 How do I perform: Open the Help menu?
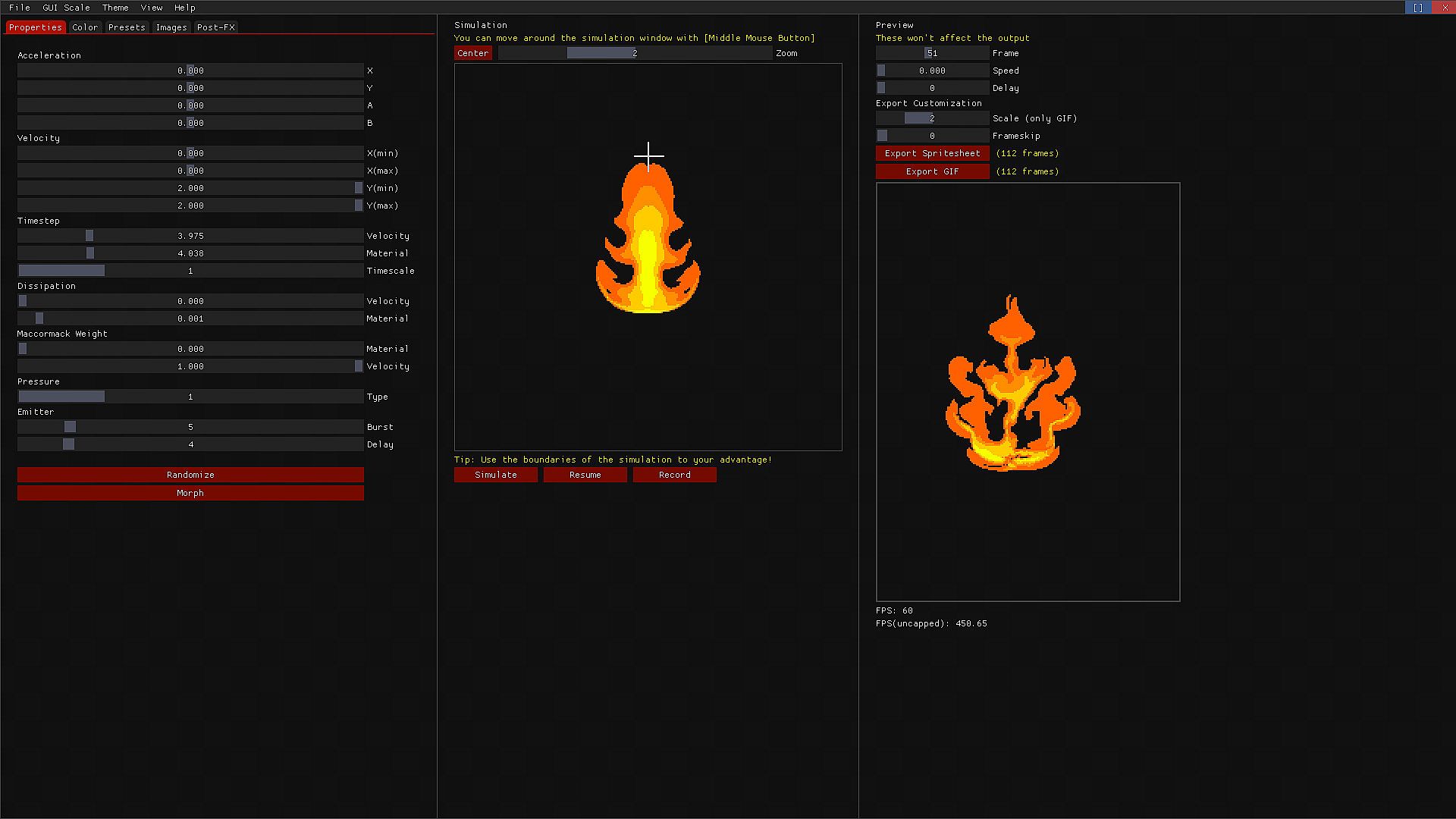184,8
